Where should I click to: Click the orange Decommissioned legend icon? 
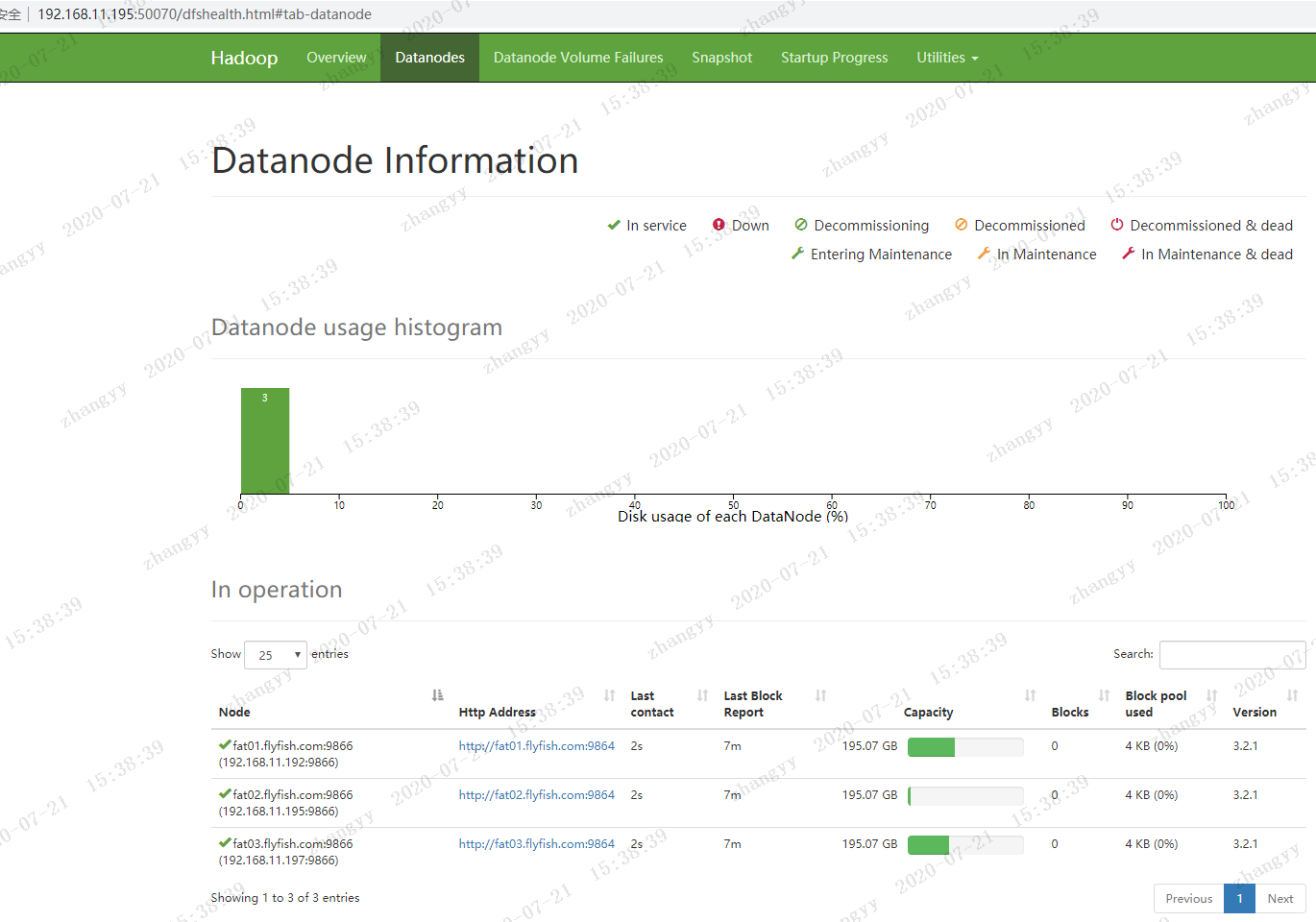point(961,225)
